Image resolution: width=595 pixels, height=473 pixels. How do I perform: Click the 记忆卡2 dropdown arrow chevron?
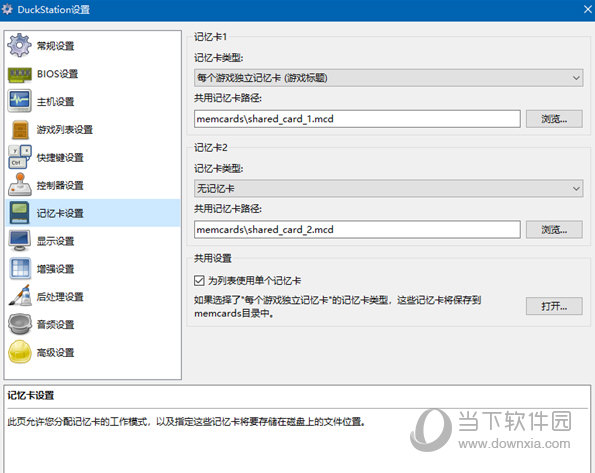pyautogui.click(x=576, y=189)
